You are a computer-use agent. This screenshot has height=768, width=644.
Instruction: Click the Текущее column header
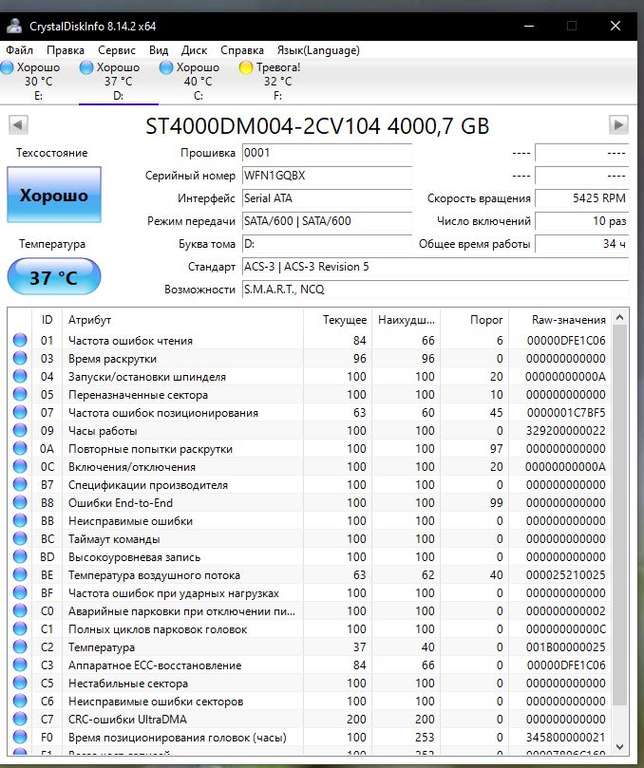[337, 320]
